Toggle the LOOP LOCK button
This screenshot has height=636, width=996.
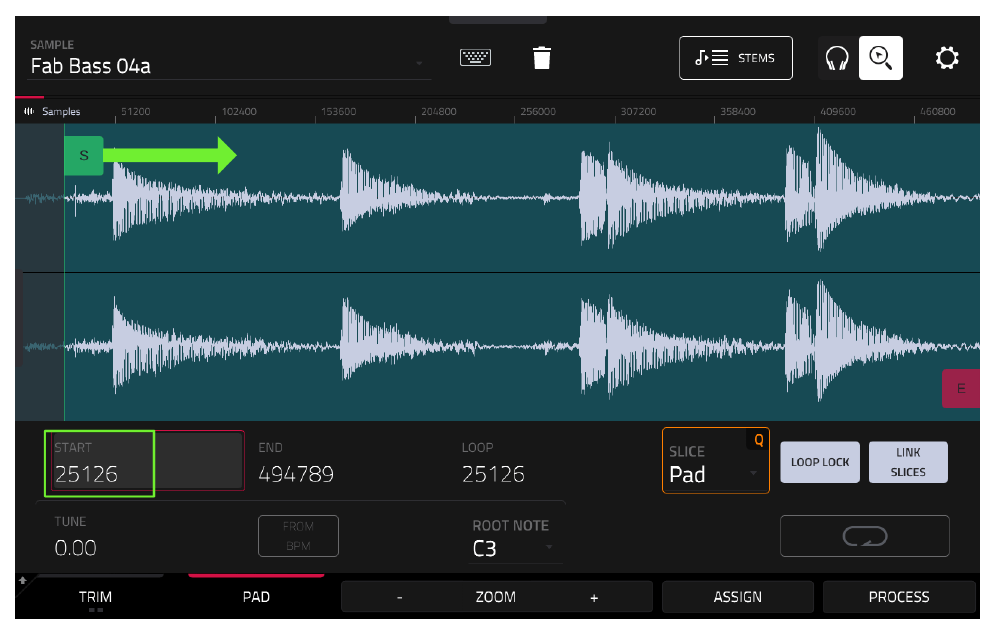(820, 462)
